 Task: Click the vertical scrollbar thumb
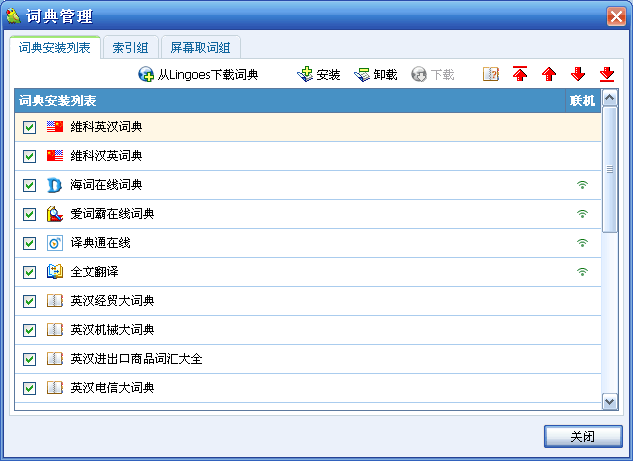pos(610,170)
